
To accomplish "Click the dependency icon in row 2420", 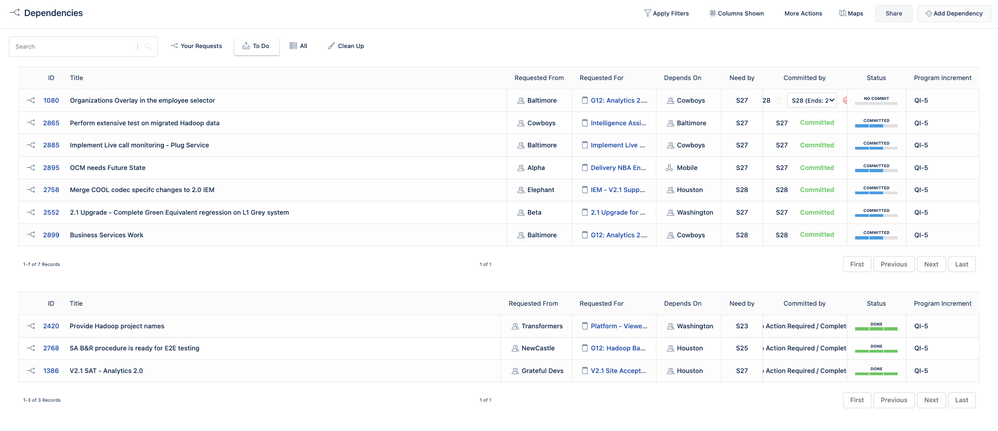I will (x=30, y=326).
